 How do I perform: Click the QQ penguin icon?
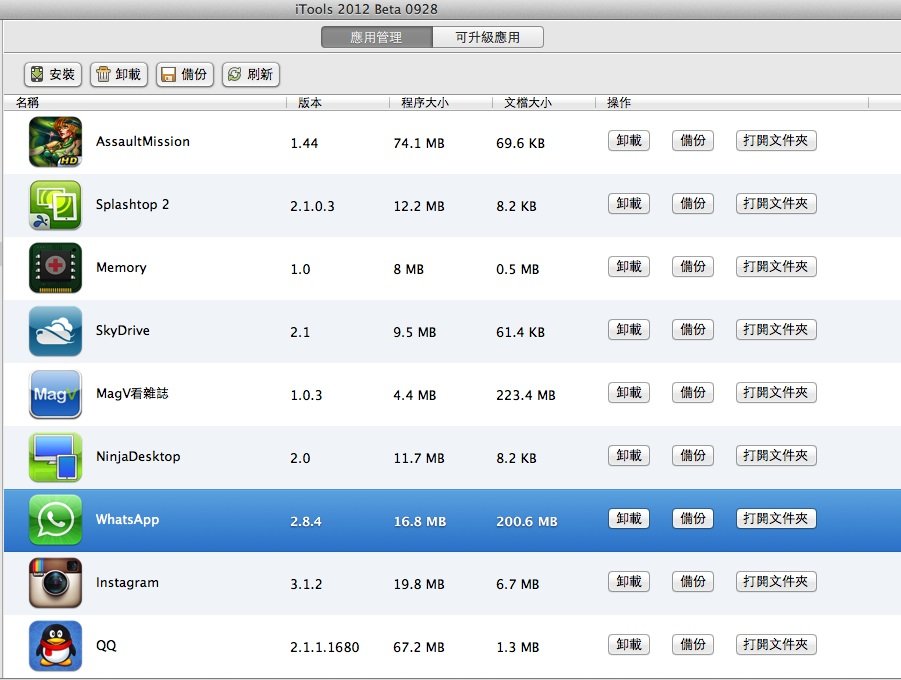(x=55, y=646)
